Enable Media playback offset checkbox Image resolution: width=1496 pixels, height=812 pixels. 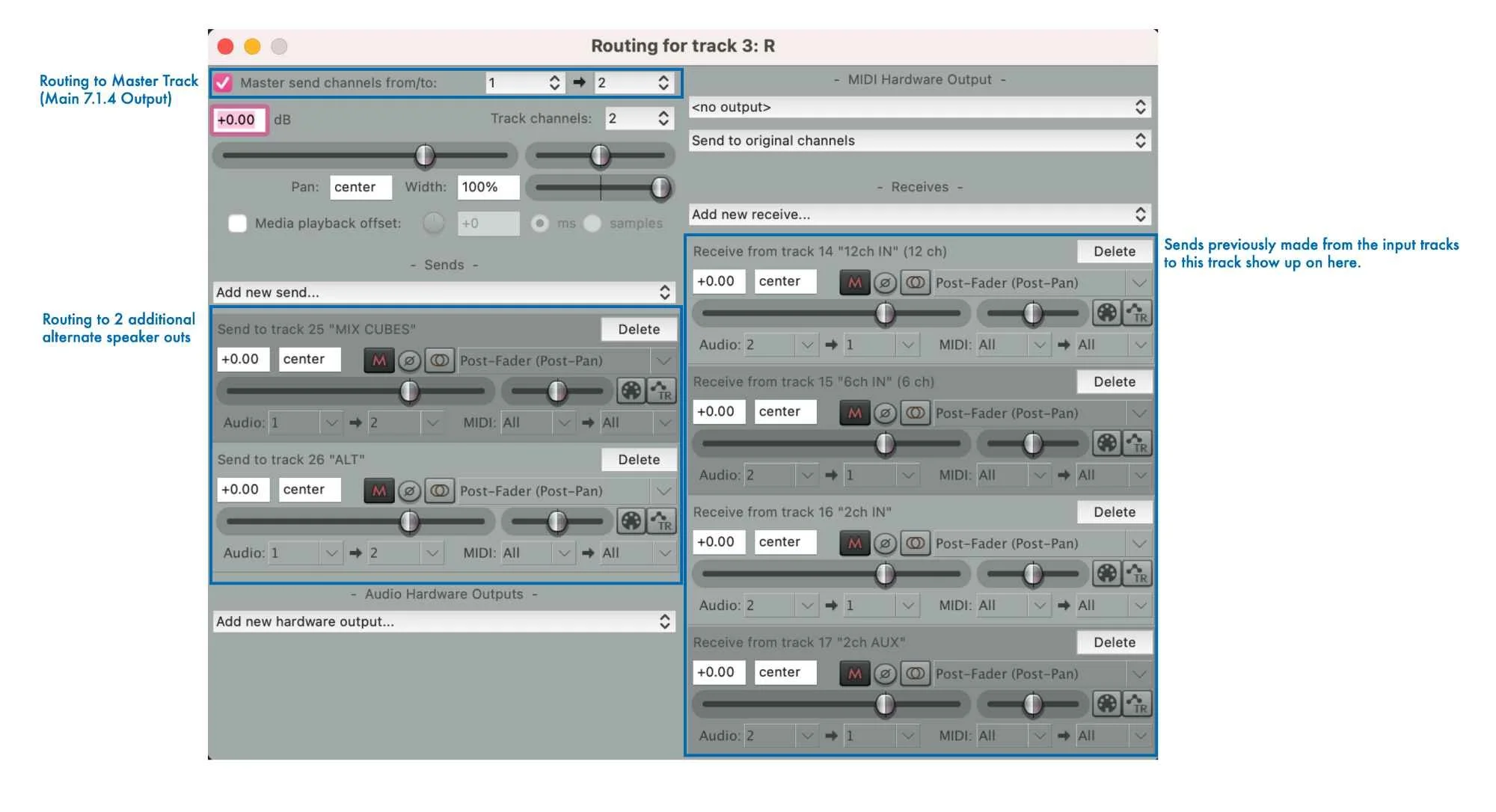[238, 224]
